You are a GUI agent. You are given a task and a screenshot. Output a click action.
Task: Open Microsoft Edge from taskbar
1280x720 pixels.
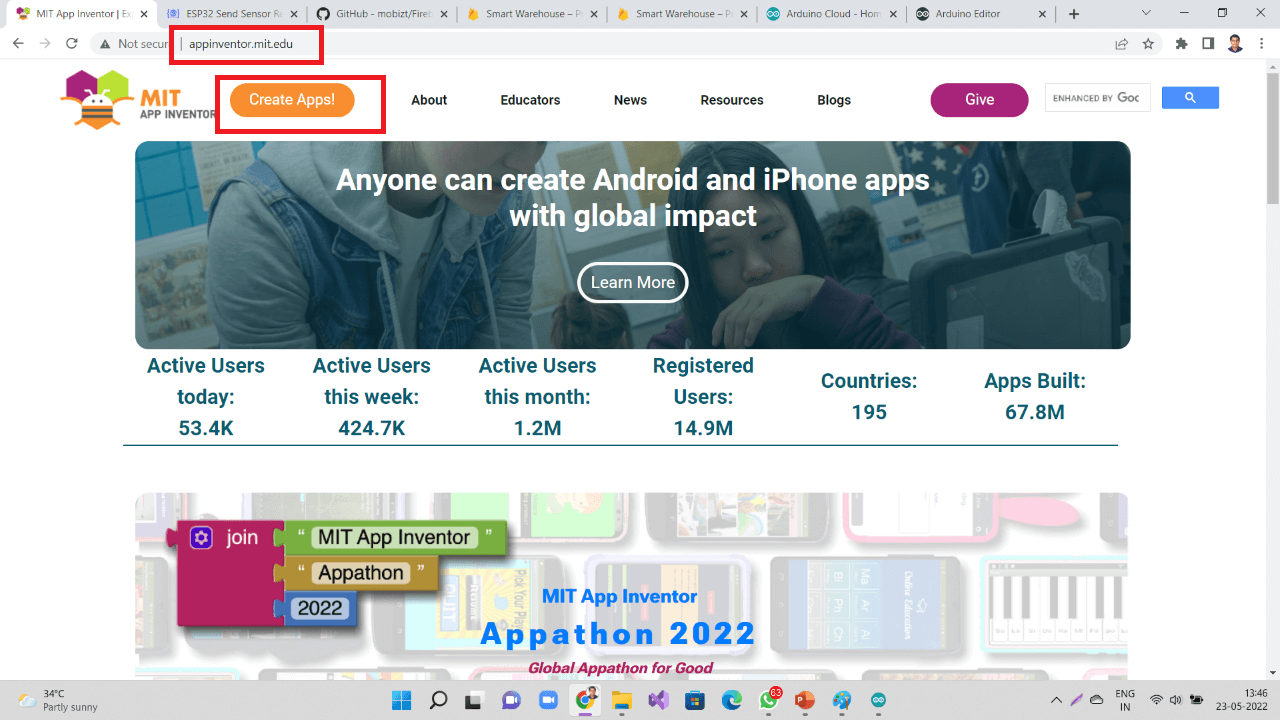[731, 700]
